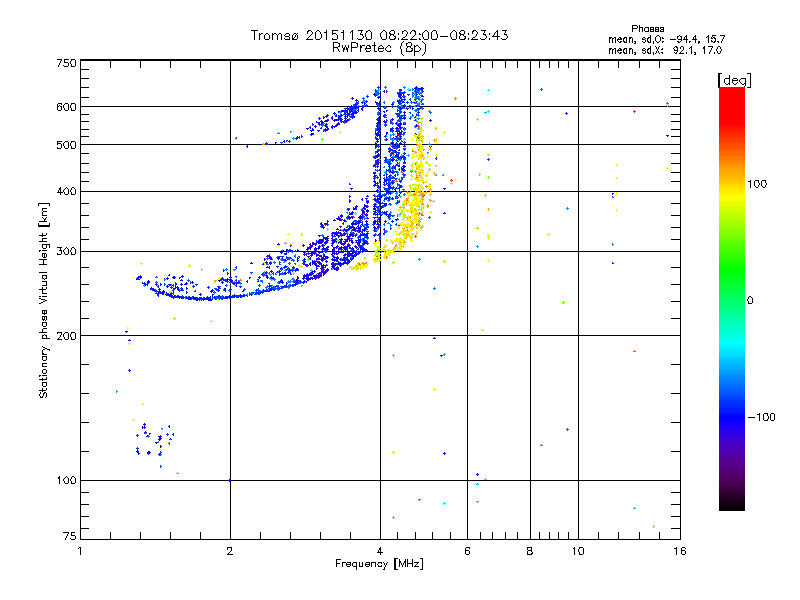Click the x-axis tick label '10'
This screenshot has height=600, width=800.
[x=578, y=551]
